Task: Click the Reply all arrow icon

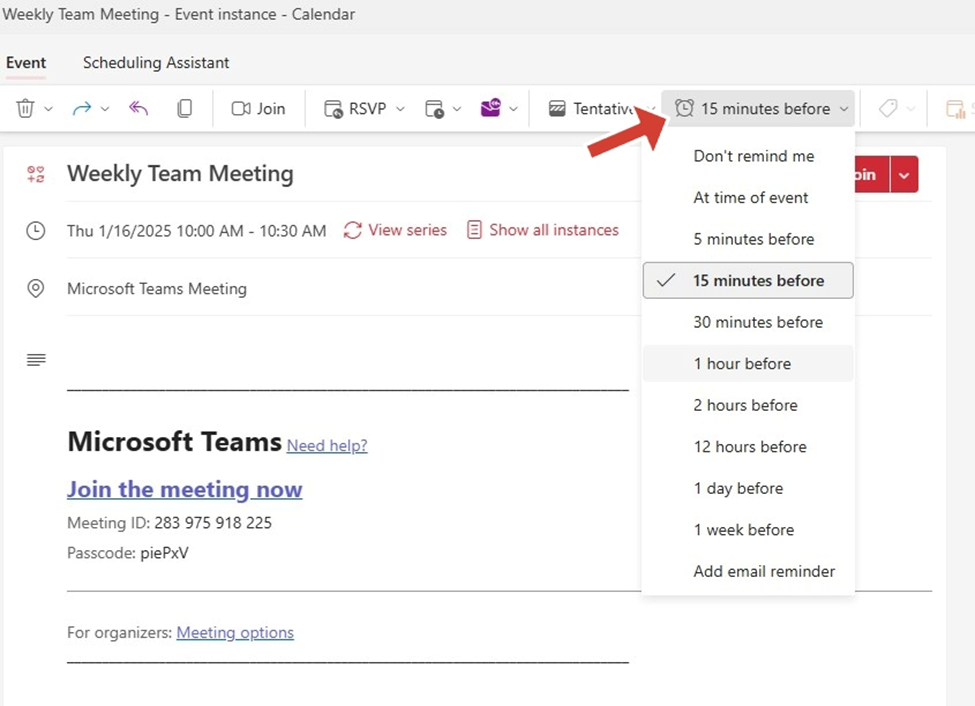Action: pos(139,108)
